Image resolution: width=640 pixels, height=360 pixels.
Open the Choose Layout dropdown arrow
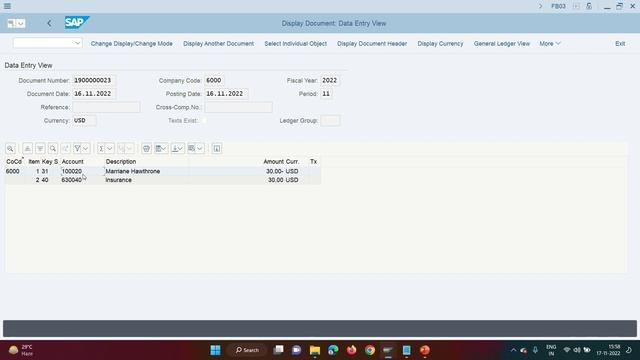click(x=200, y=149)
